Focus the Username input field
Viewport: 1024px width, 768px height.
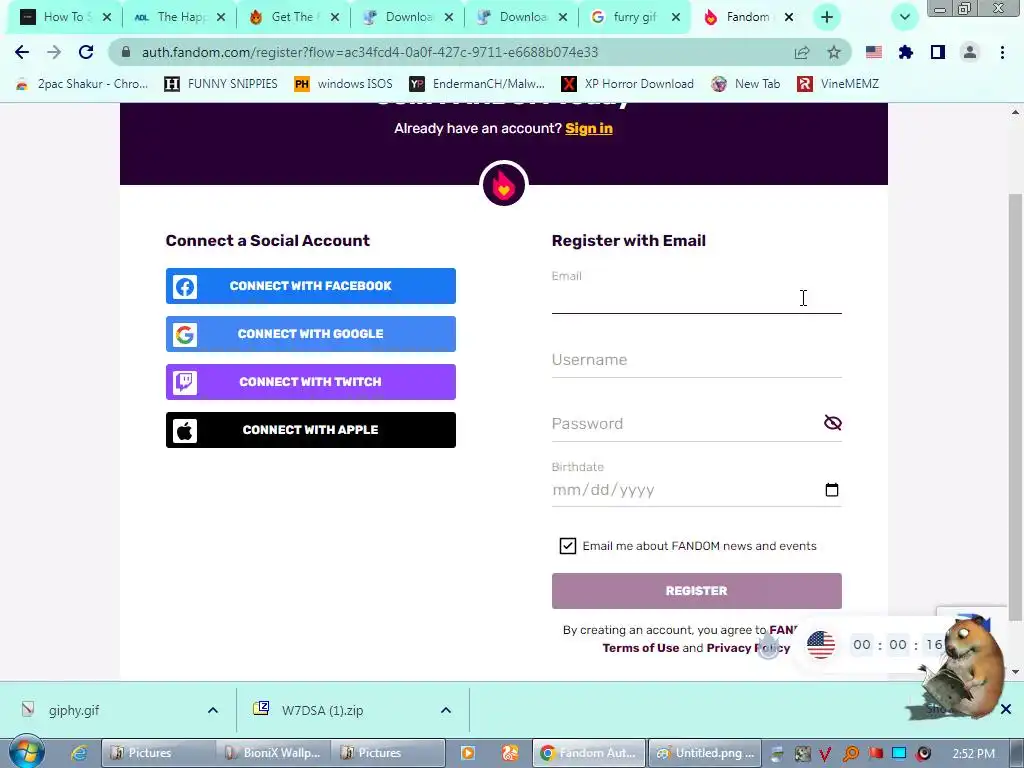pyautogui.click(x=696, y=360)
